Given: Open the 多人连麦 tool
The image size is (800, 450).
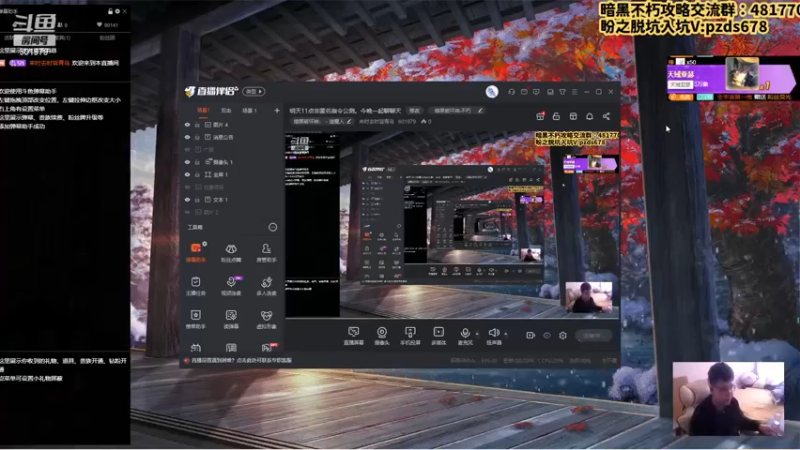Looking at the screenshot, I should click(x=266, y=286).
